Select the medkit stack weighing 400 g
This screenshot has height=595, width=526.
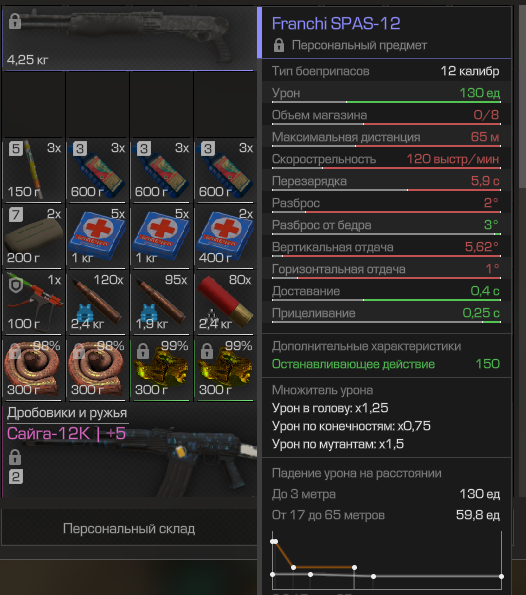pos(225,236)
